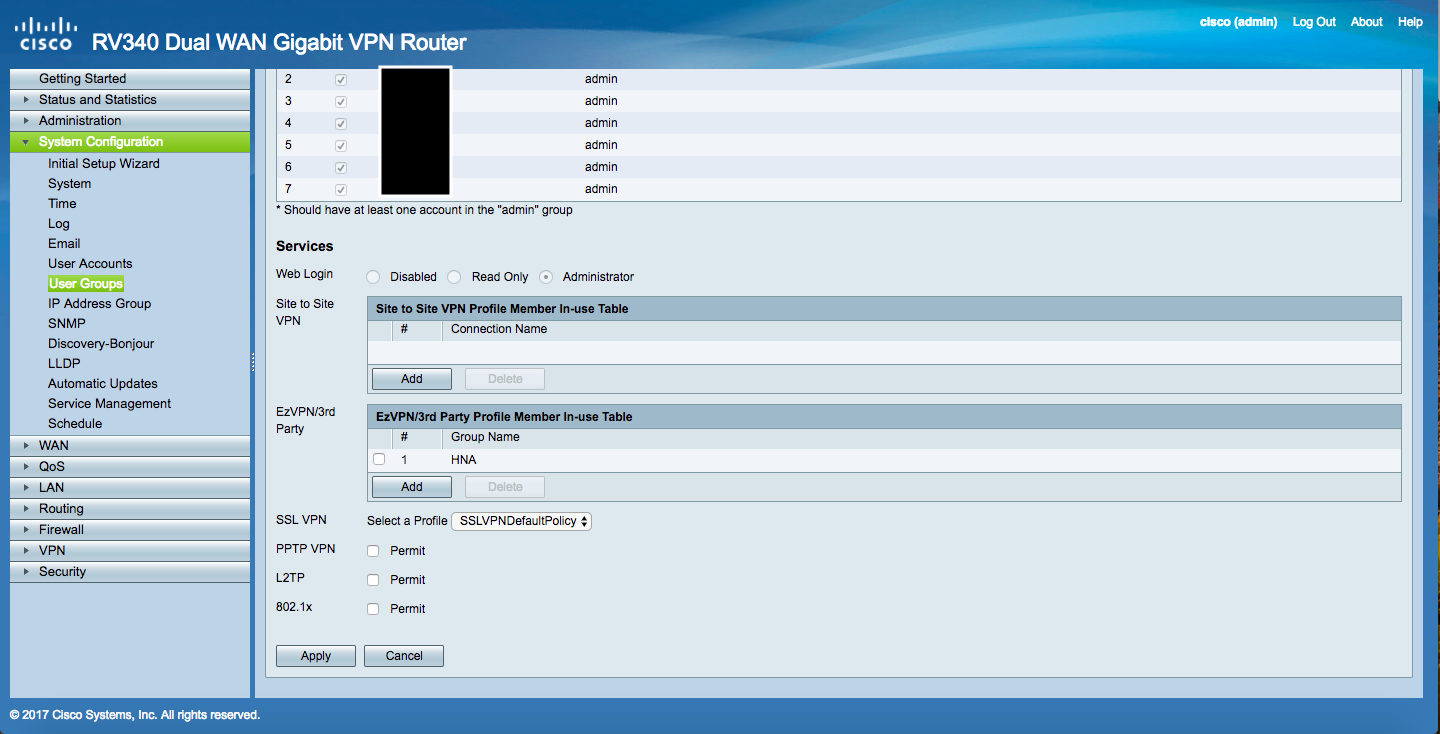This screenshot has width=1440, height=734.
Task: Enable L2TP Permit checkbox
Action: point(373,580)
